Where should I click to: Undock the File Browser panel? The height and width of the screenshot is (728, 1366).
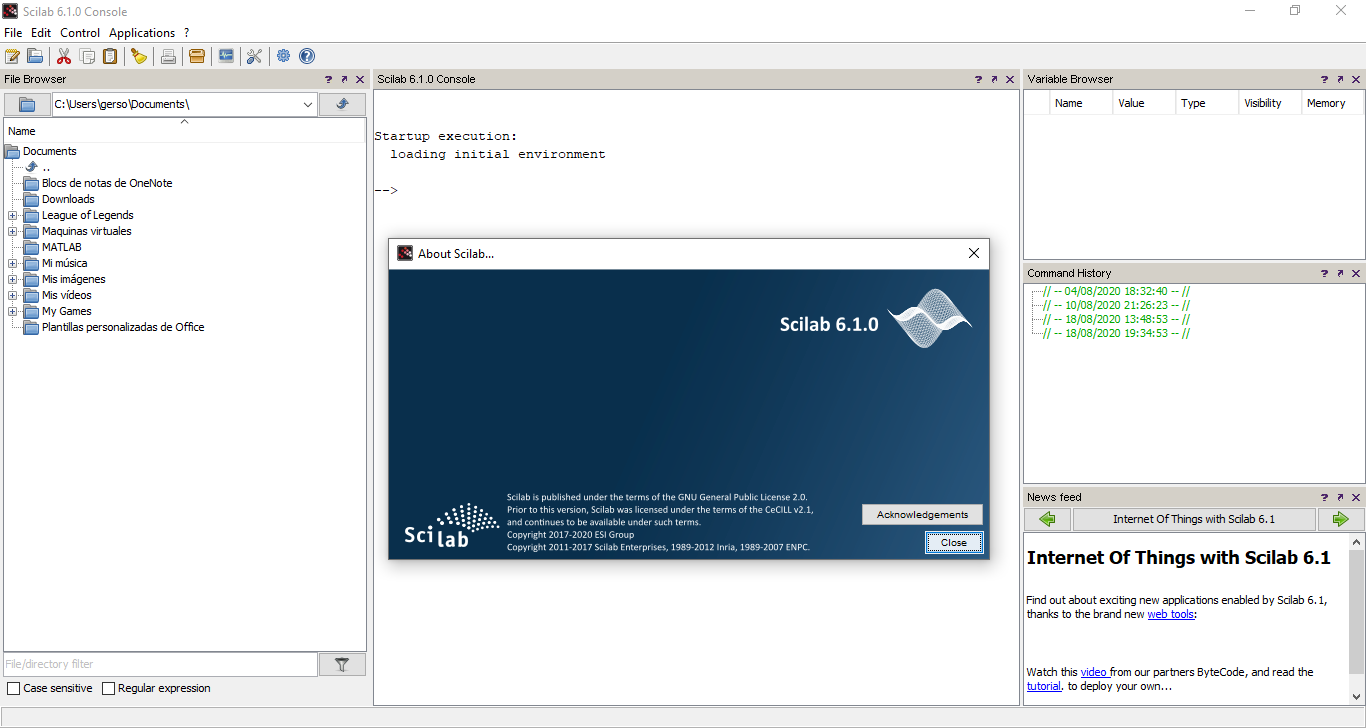[344, 79]
